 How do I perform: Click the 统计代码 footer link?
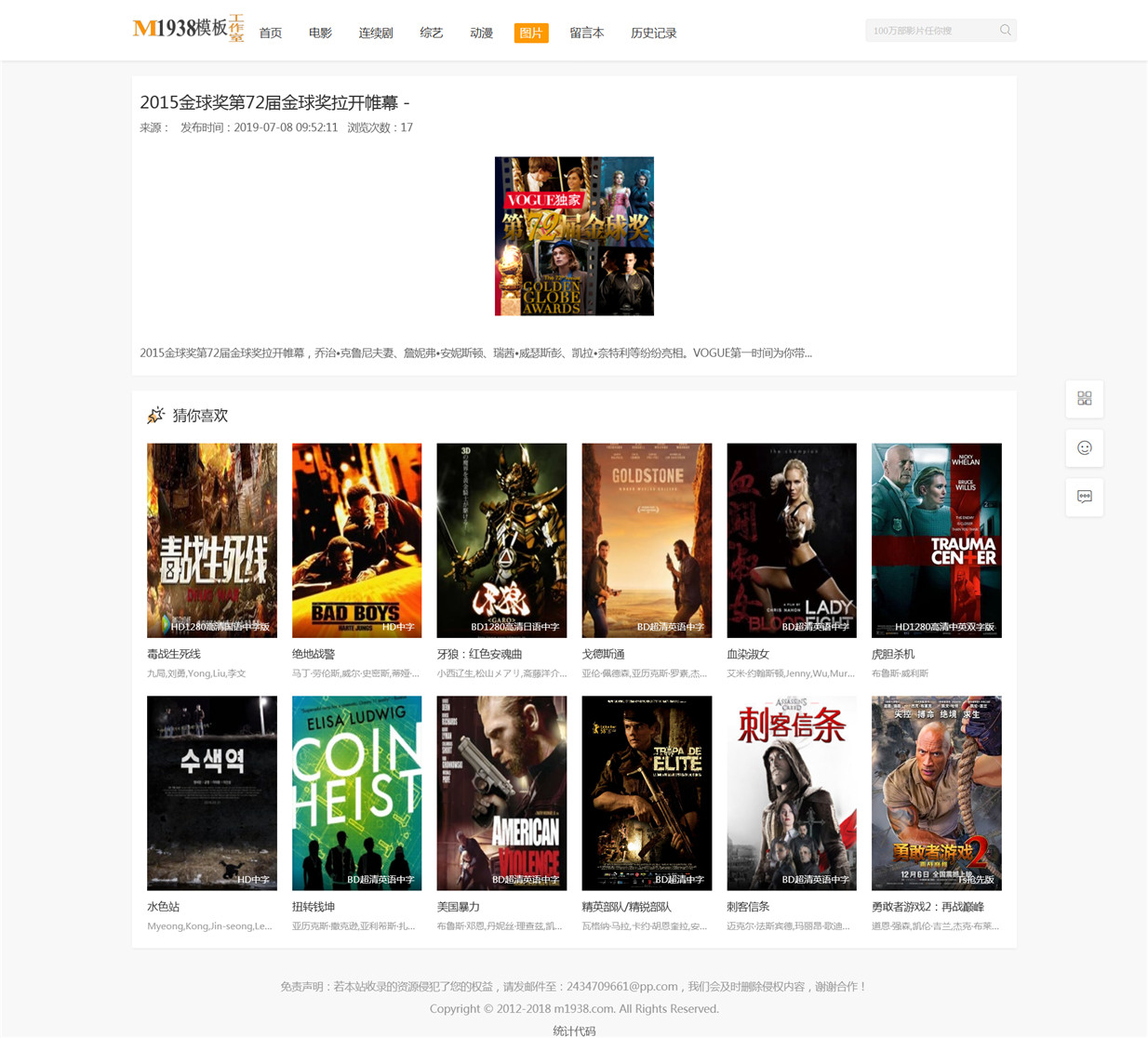[574, 1031]
